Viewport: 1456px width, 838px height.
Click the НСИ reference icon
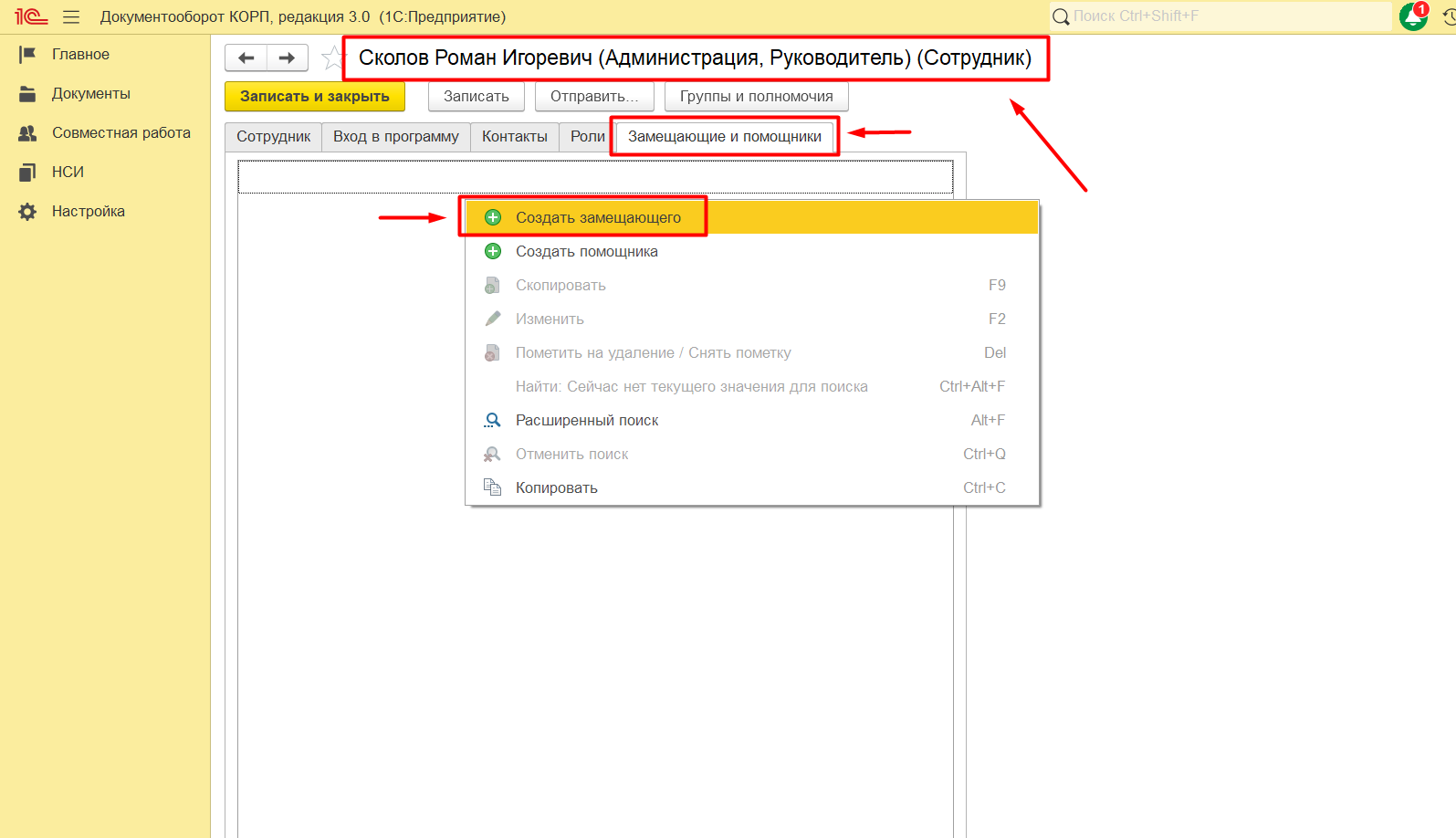[x=27, y=173]
